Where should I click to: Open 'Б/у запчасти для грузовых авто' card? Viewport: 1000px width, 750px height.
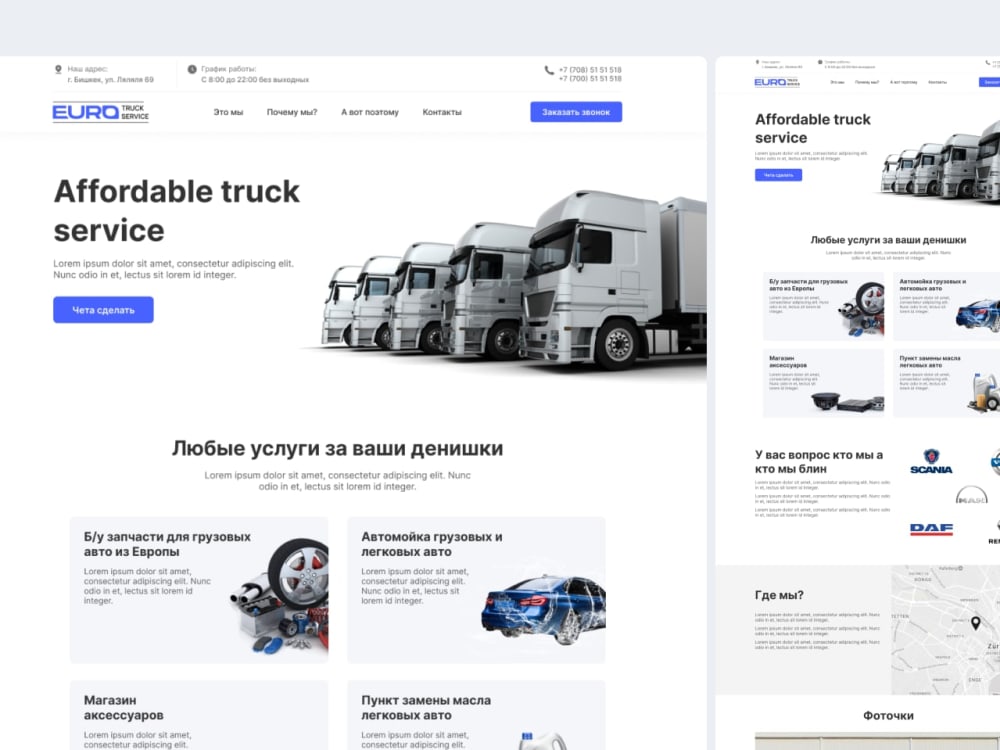point(199,590)
